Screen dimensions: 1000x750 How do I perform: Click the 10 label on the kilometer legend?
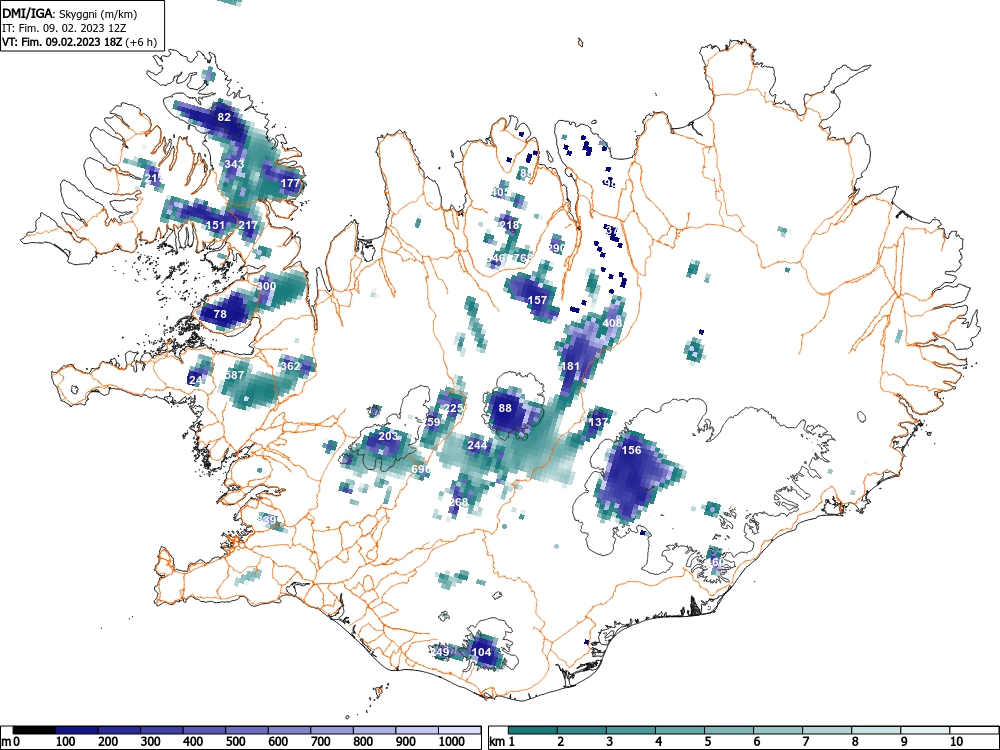coord(956,742)
